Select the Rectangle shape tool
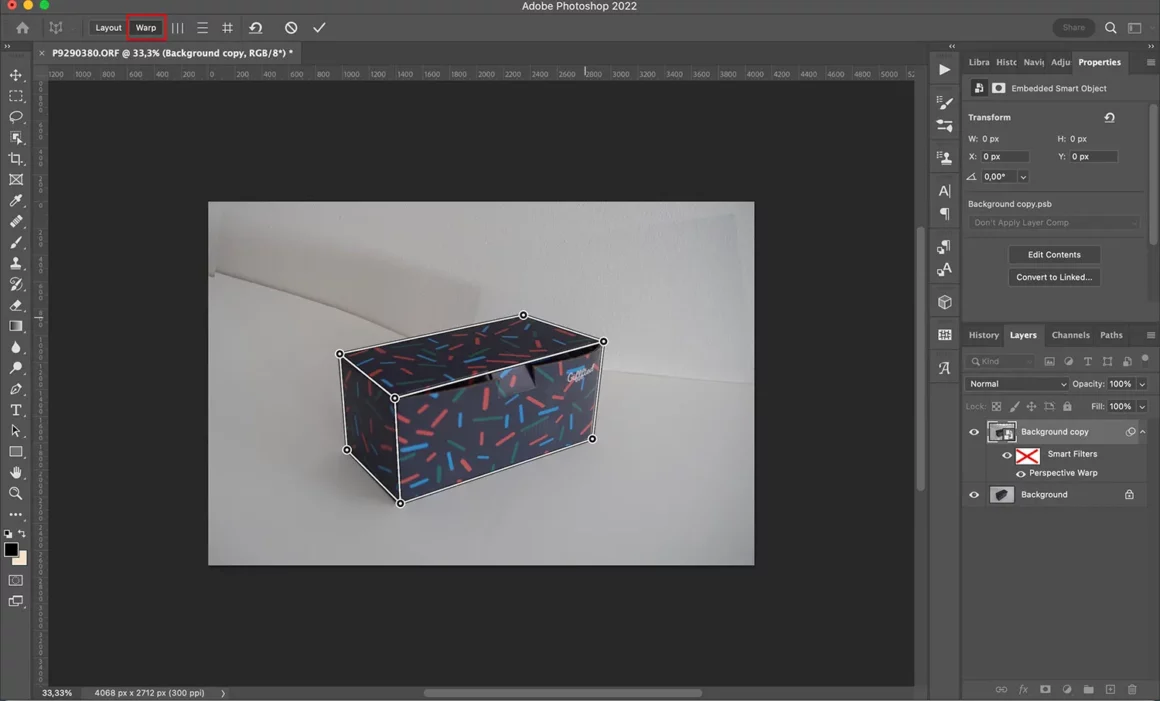 (x=16, y=451)
